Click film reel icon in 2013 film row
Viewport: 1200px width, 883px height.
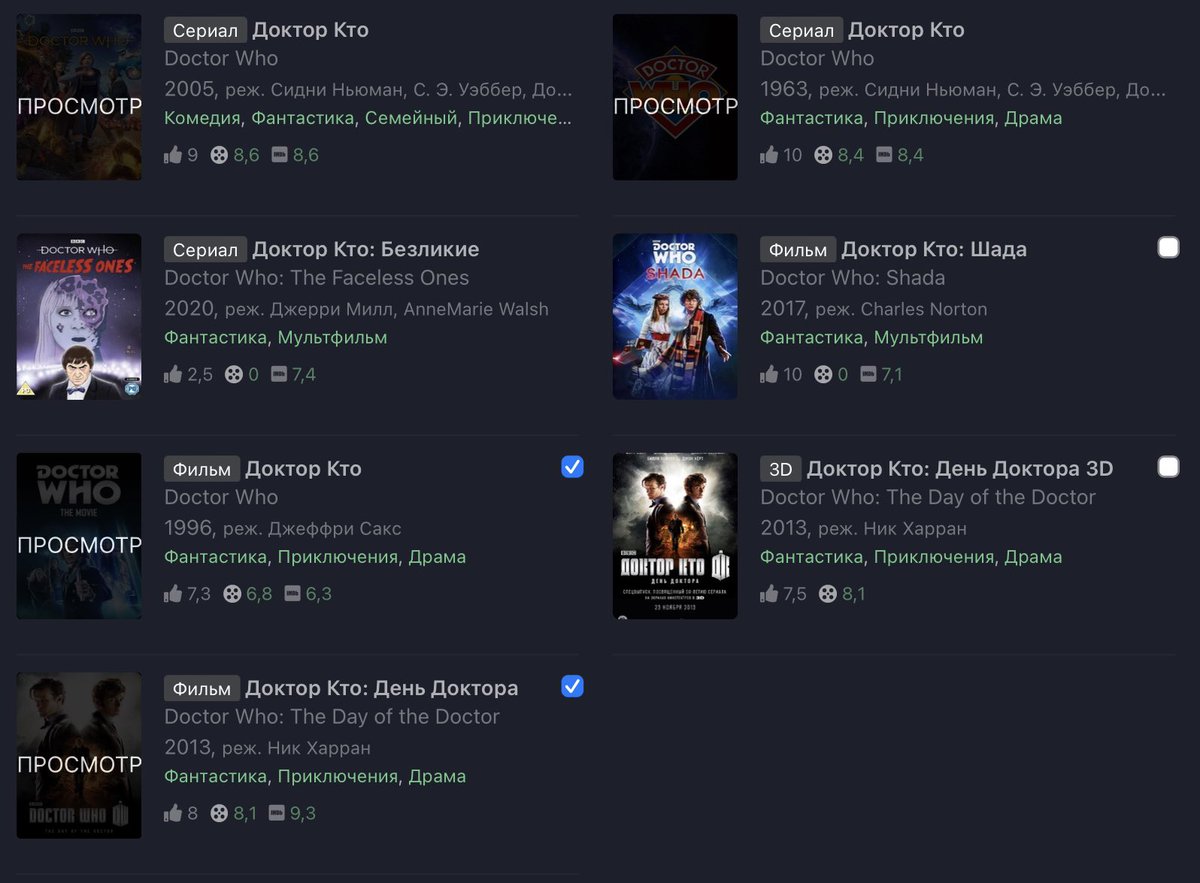(220, 813)
